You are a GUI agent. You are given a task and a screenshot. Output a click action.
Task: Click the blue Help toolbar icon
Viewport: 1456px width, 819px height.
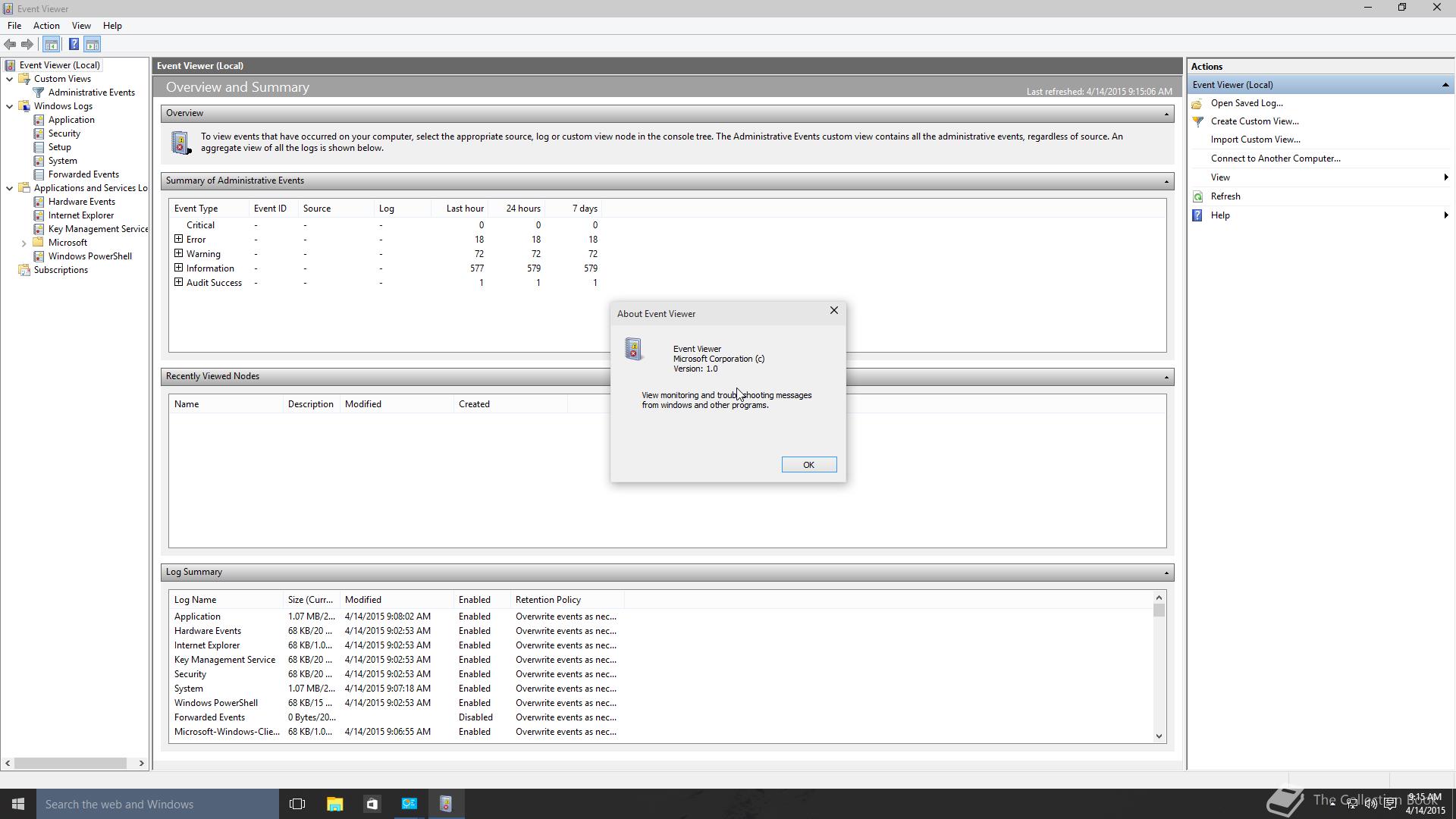pos(74,45)
